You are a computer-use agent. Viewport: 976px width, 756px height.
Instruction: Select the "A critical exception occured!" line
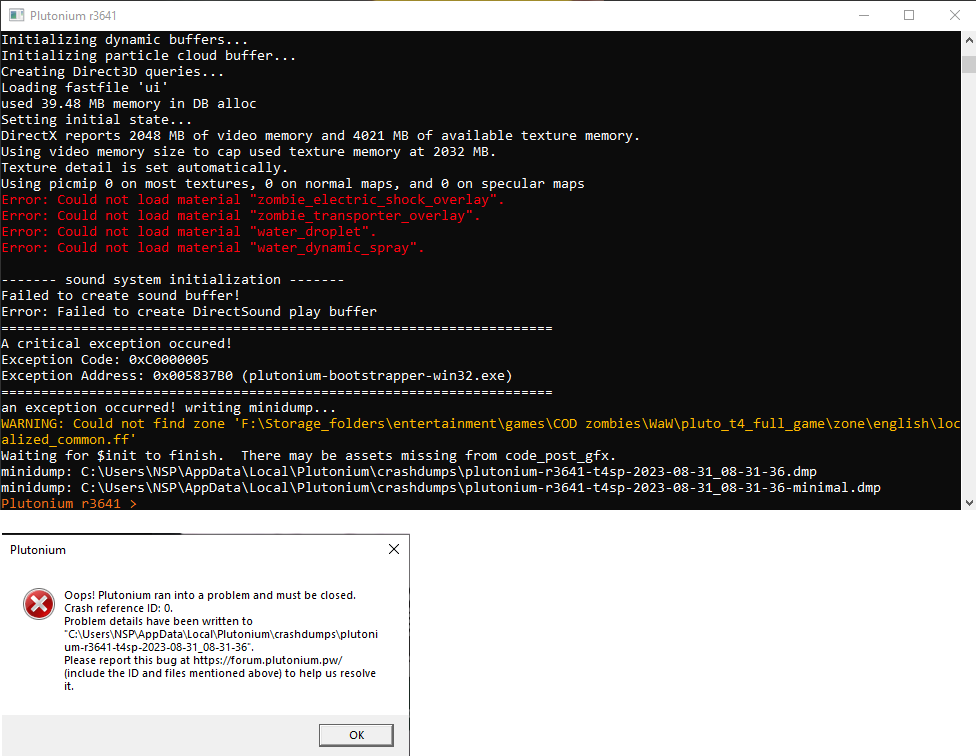116,344
